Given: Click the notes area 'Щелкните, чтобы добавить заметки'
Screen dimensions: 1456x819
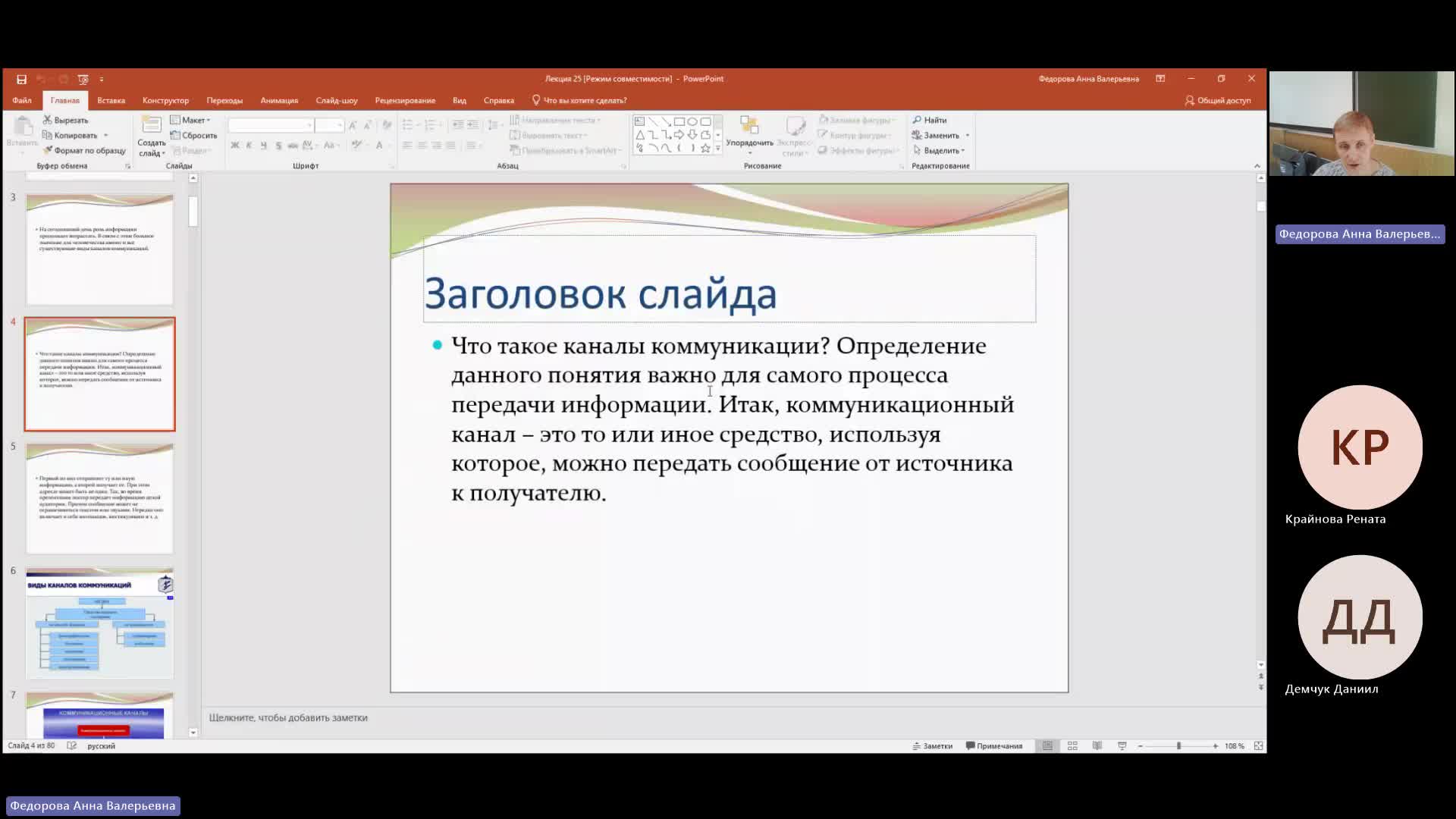Looking at the screenshot, I should (x=288, y=717).
